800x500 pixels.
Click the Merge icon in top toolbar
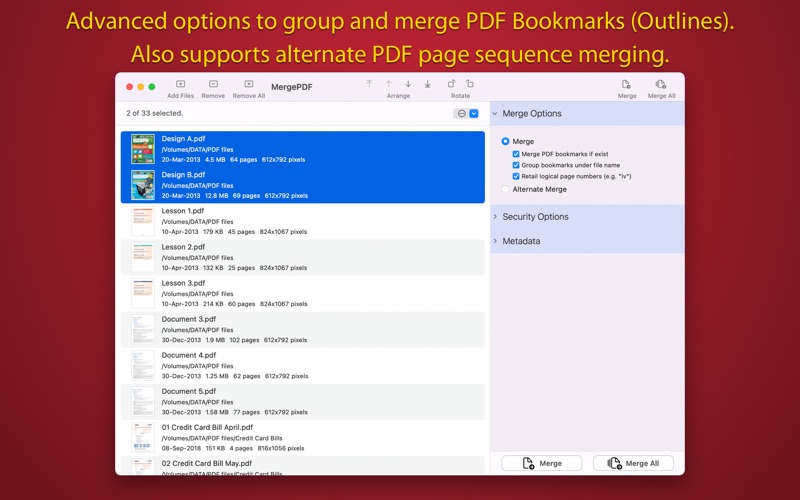(x=626, y=84)
